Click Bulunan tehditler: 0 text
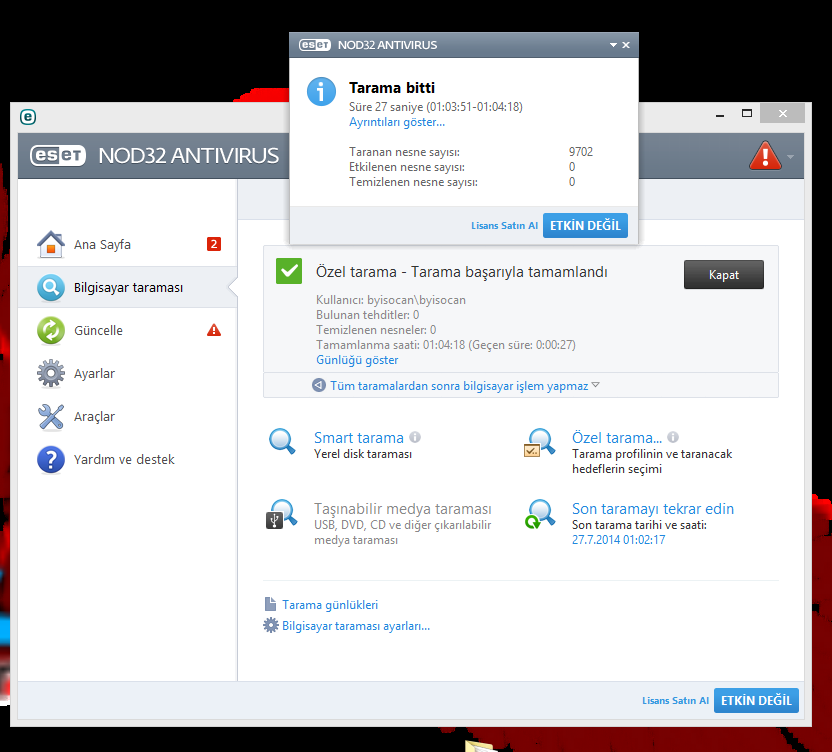The width and height of the screenshot is (832, 752). tap(368, 315)
